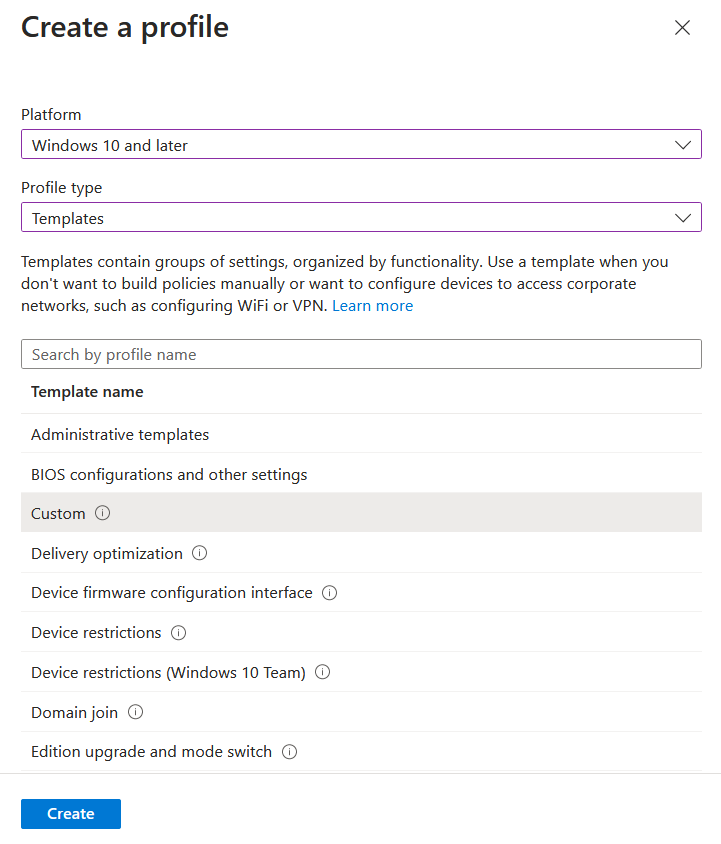Click info icon beside Domain join
The image size is (721, 844).
pyautogui.click(x=135, y=713)
